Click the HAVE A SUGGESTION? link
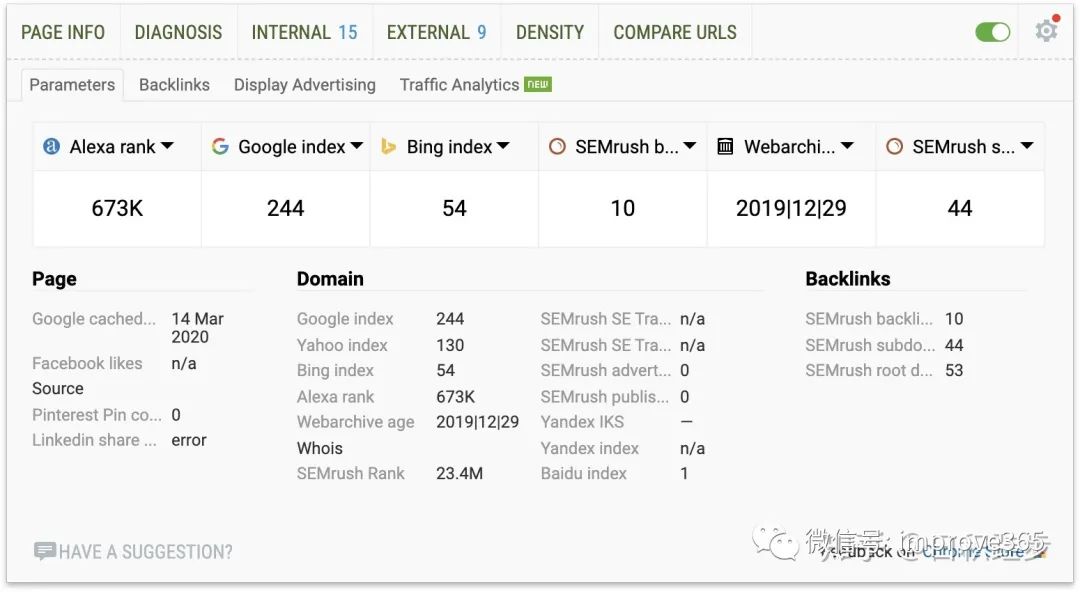This screenshot has width=1080, height=592. pyautogui.click(x=145, y=552)
